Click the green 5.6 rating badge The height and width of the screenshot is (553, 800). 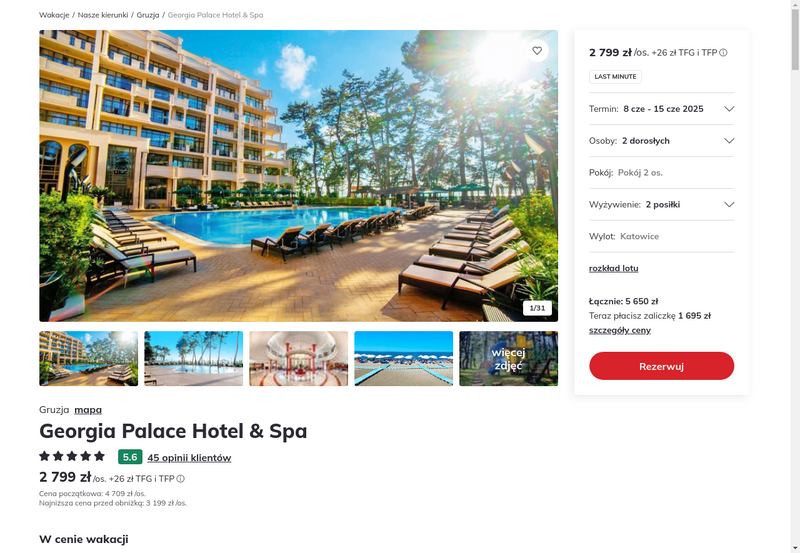tap(130, 457)
